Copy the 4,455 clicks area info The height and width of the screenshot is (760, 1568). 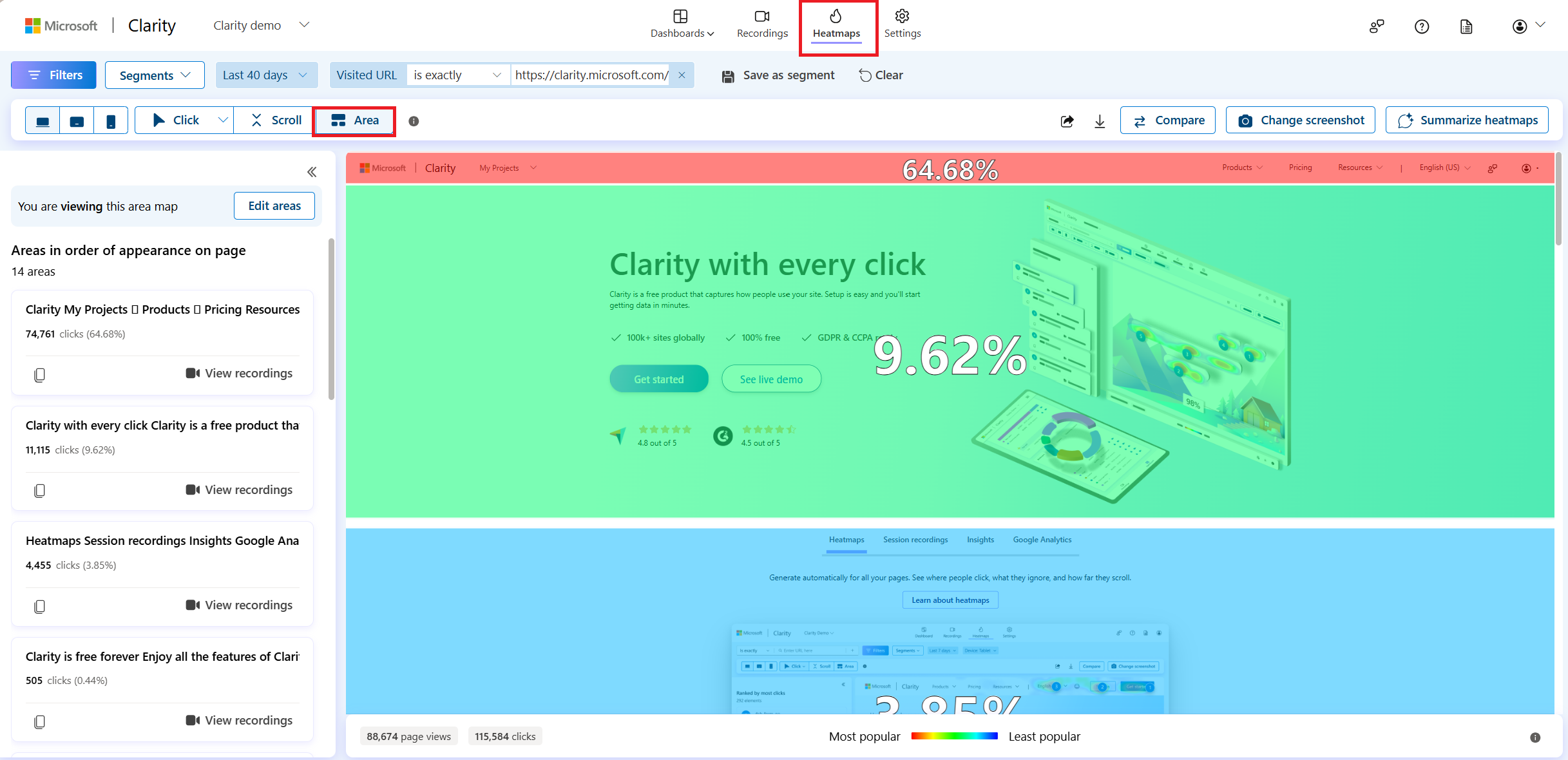point(39,607)
